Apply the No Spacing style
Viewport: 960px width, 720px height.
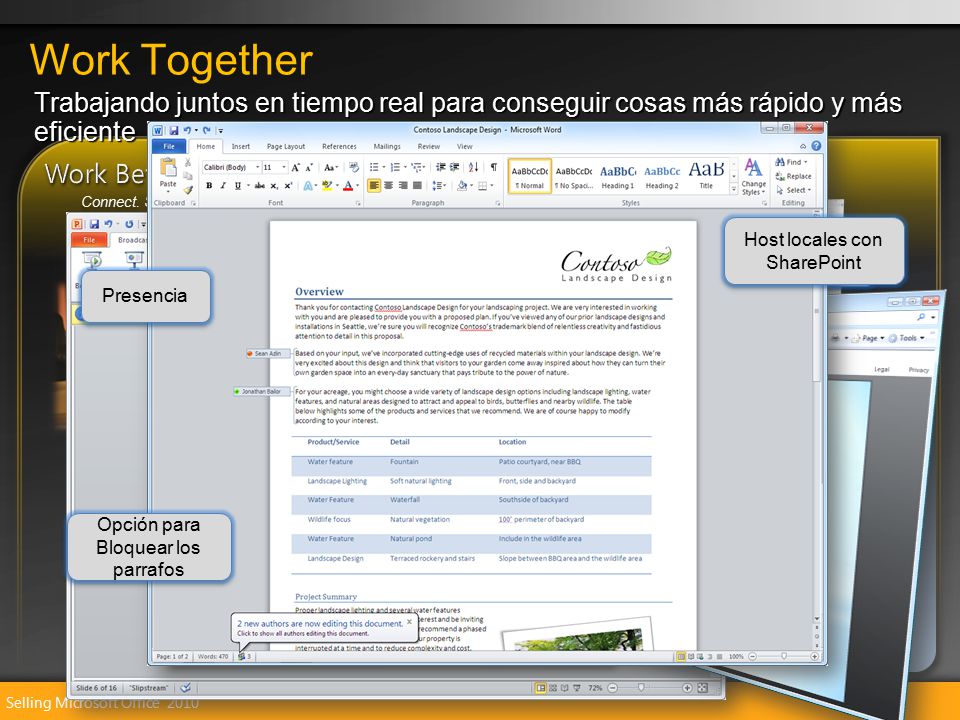(x=574, y=176)
